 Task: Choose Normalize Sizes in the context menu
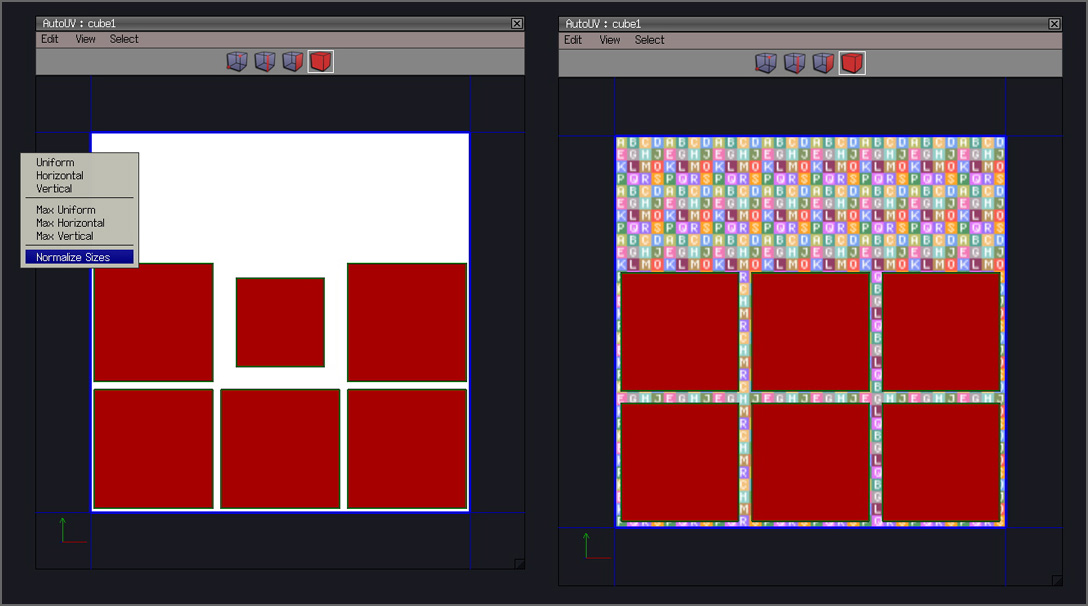79,257
